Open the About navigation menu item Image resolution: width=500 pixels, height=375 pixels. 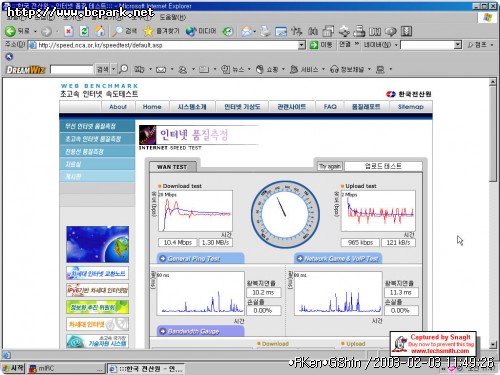pyautogui.click(x=118, y=107)
